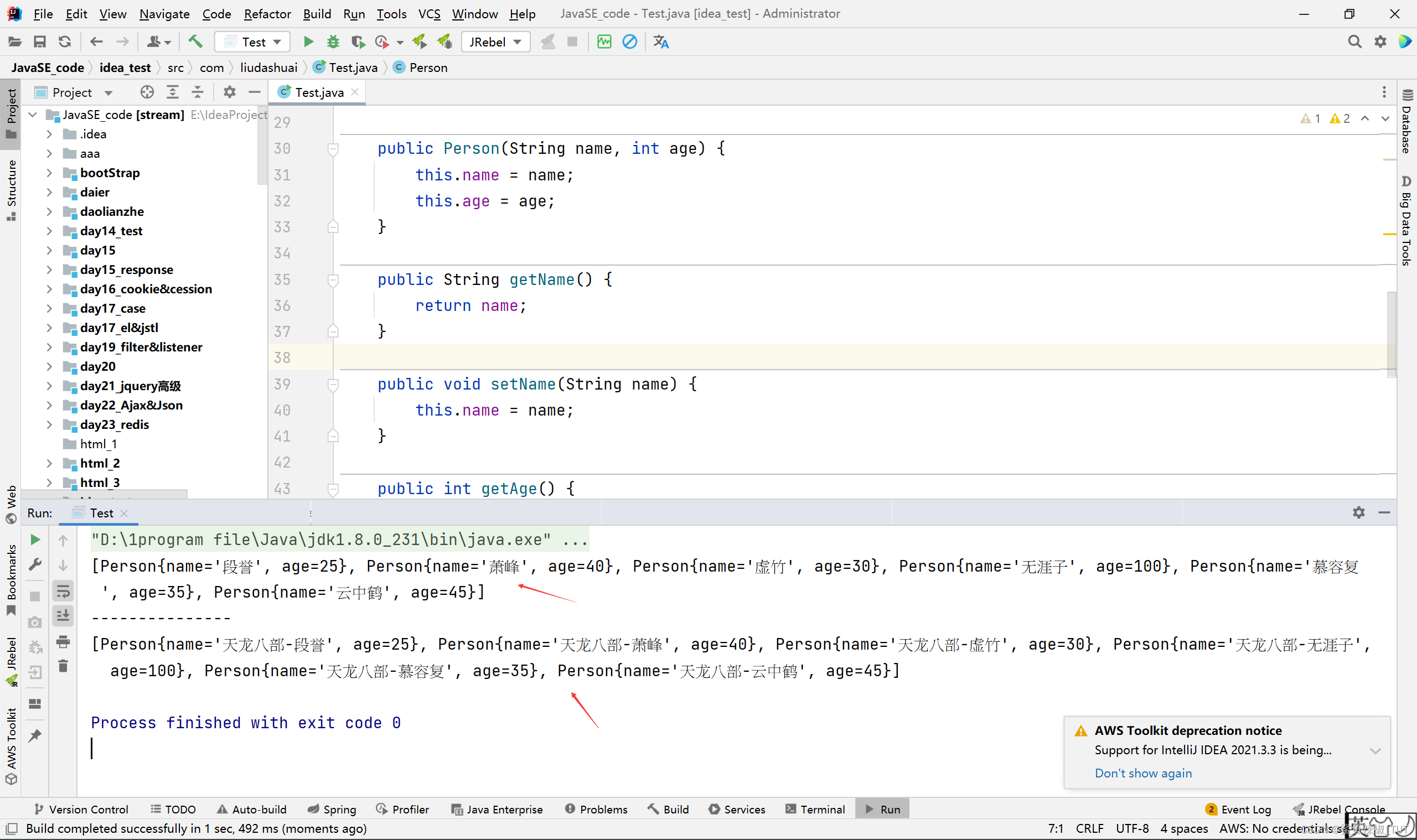Click the Settings gear in Run panel
Screen dimensions: 1417x840
1358,511
